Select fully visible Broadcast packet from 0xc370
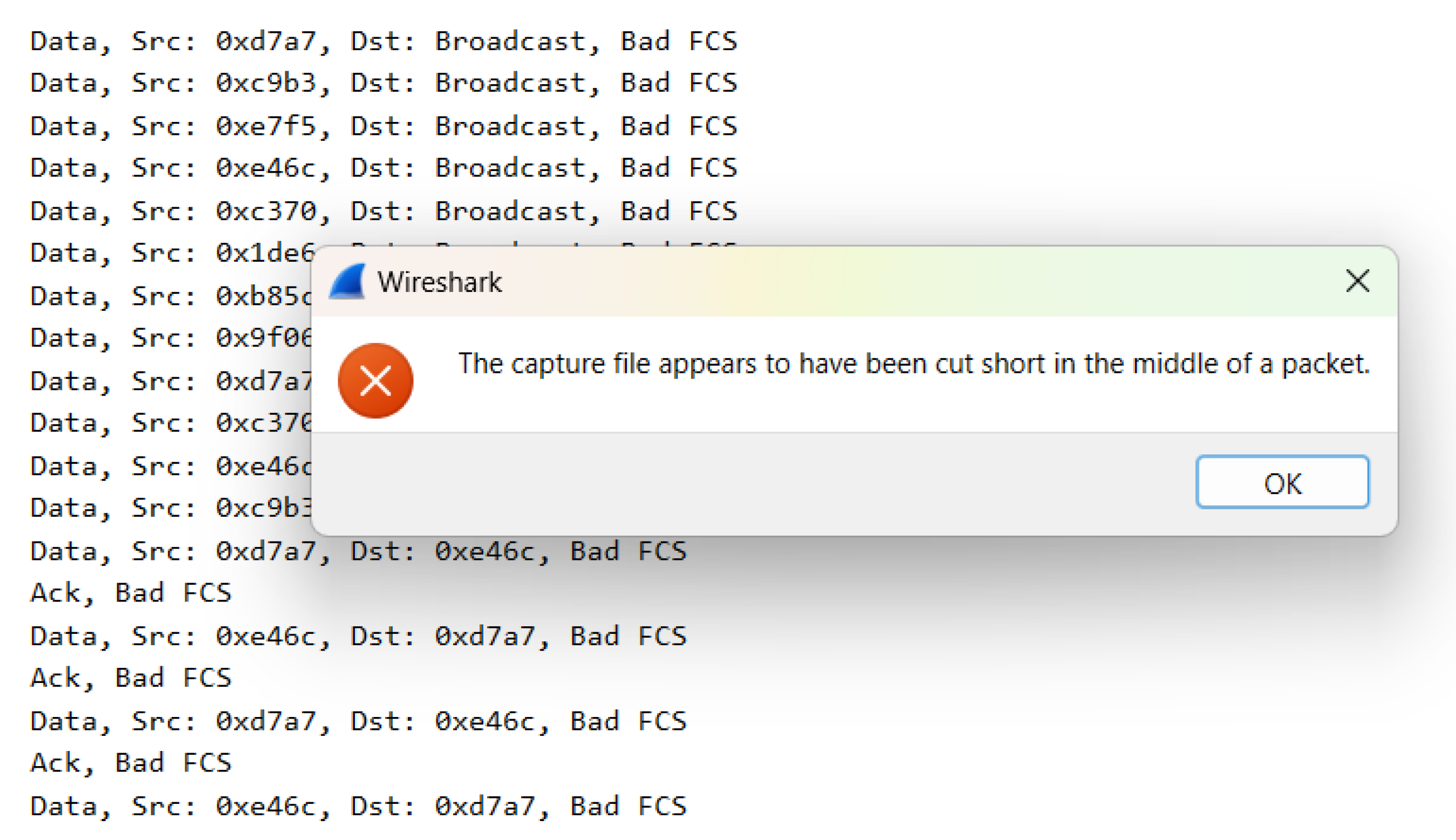Image resolution: width=1456 pixels, height=840 pixels. 383,211
